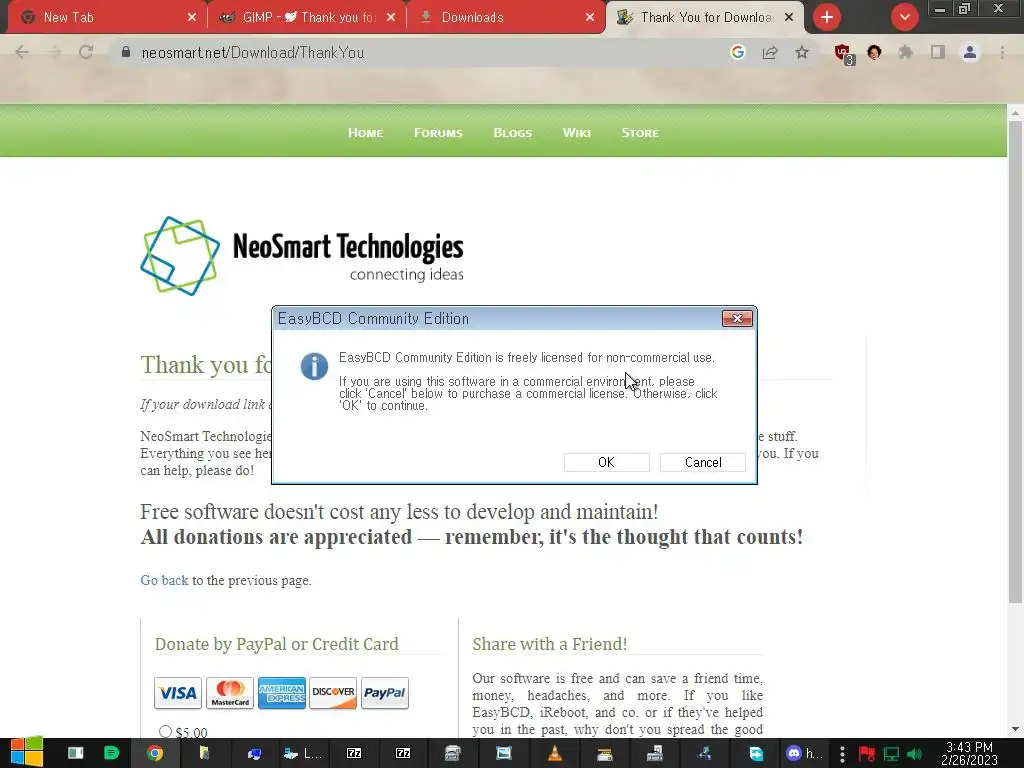Click the volume speaker tray icon
The image size is (1024, 768).
click(915, 754)
